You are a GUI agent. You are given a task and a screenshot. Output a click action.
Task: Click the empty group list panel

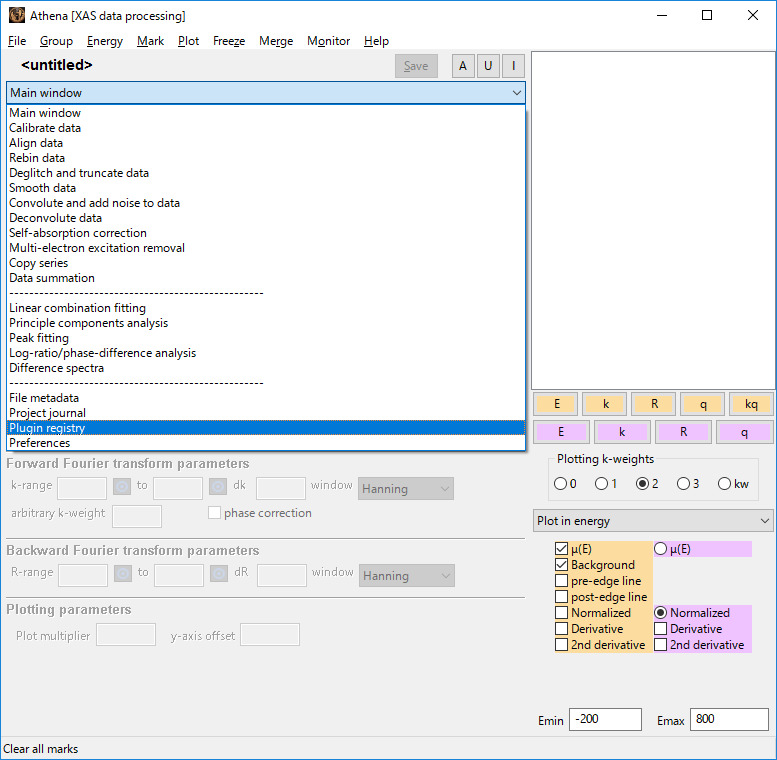pyautogui.click(x=653, y=220)
